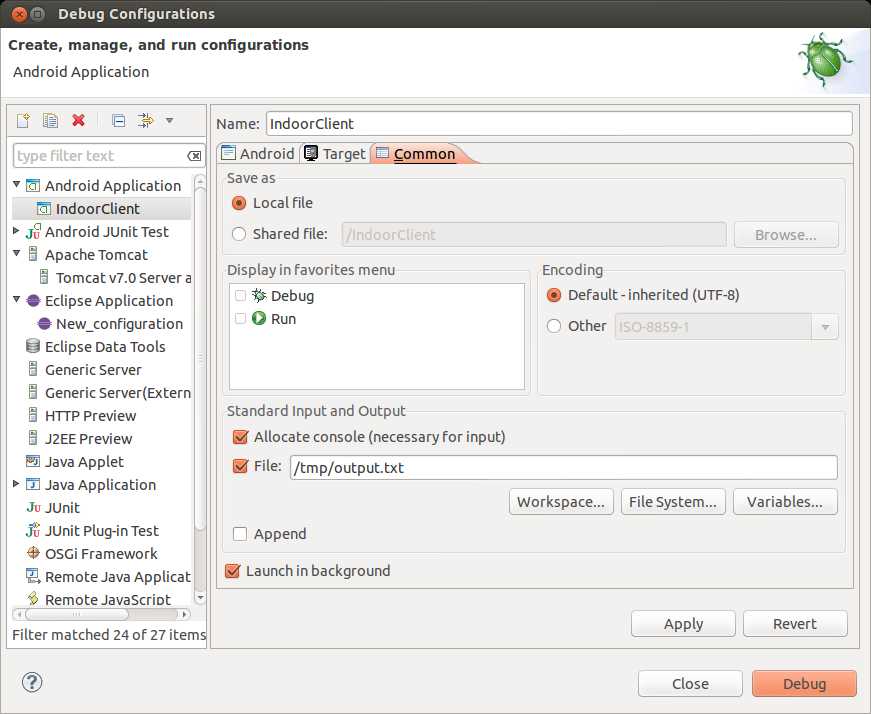Enable Run in favorites menu checkbox
871x714 pixels.
pos(241,318)
